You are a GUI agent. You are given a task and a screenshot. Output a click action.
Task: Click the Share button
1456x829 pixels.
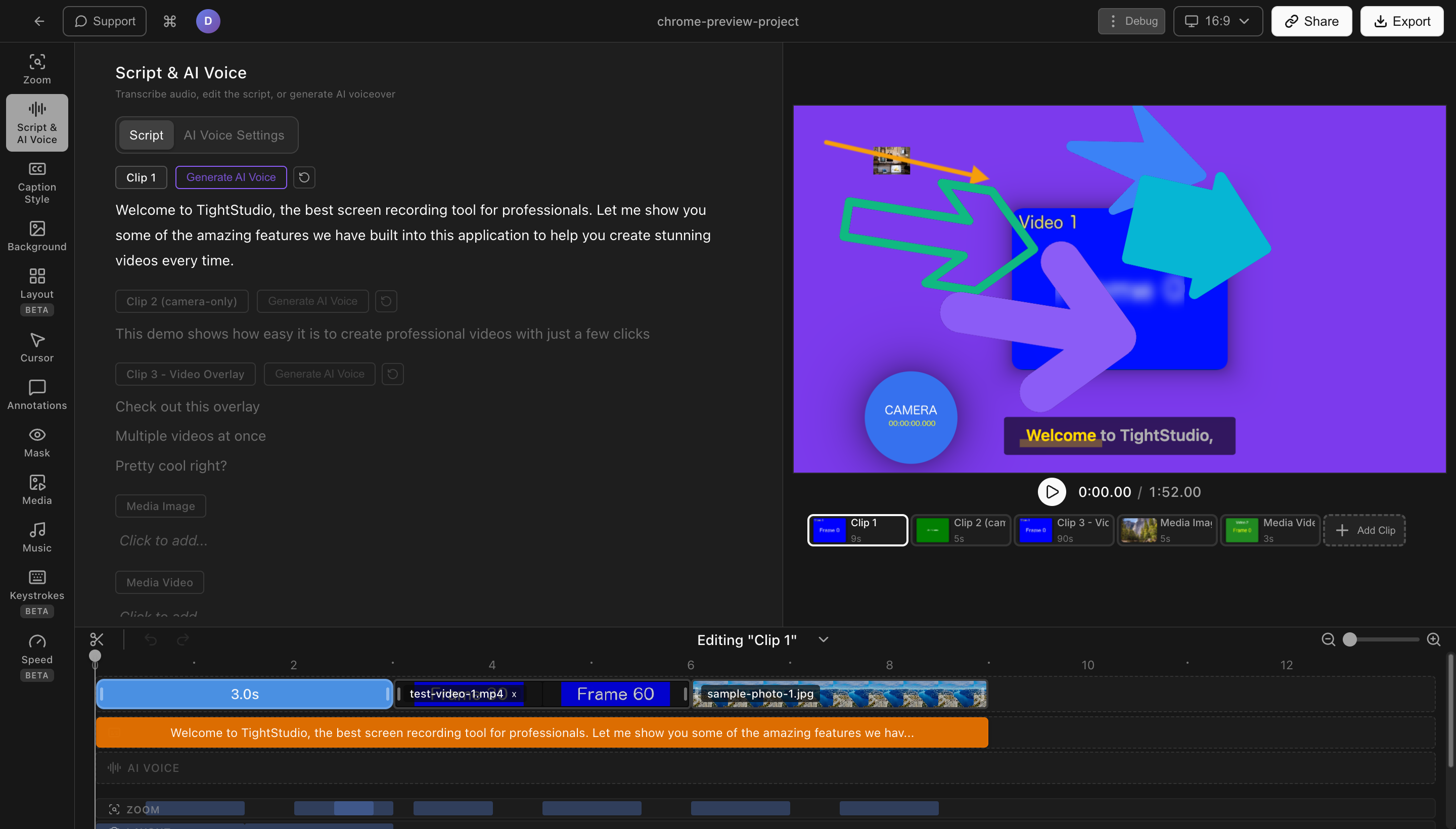(x=1311, y=21)
